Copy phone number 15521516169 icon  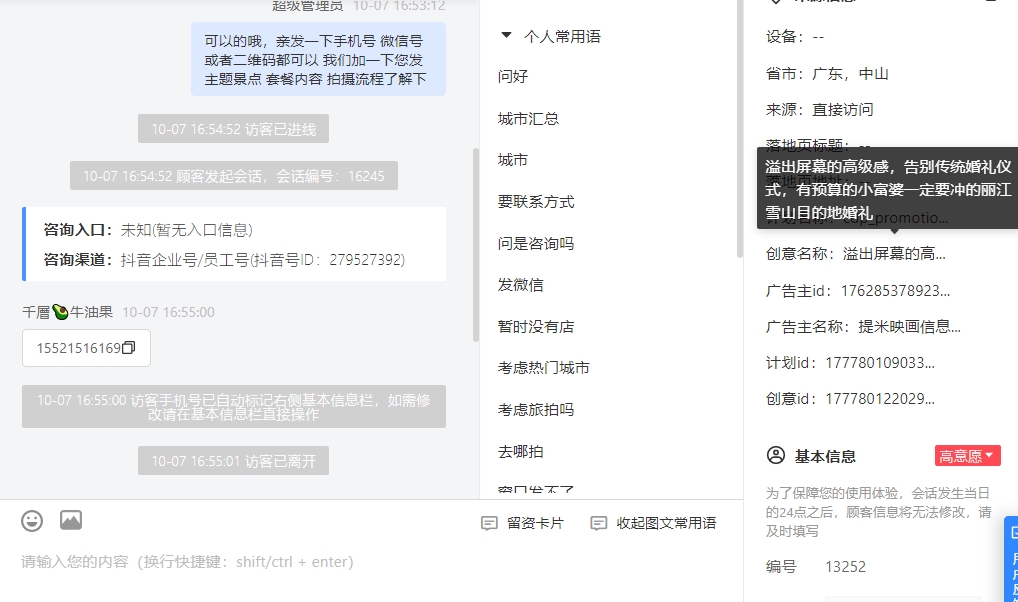pyautogui.click(x=129, y=348)
